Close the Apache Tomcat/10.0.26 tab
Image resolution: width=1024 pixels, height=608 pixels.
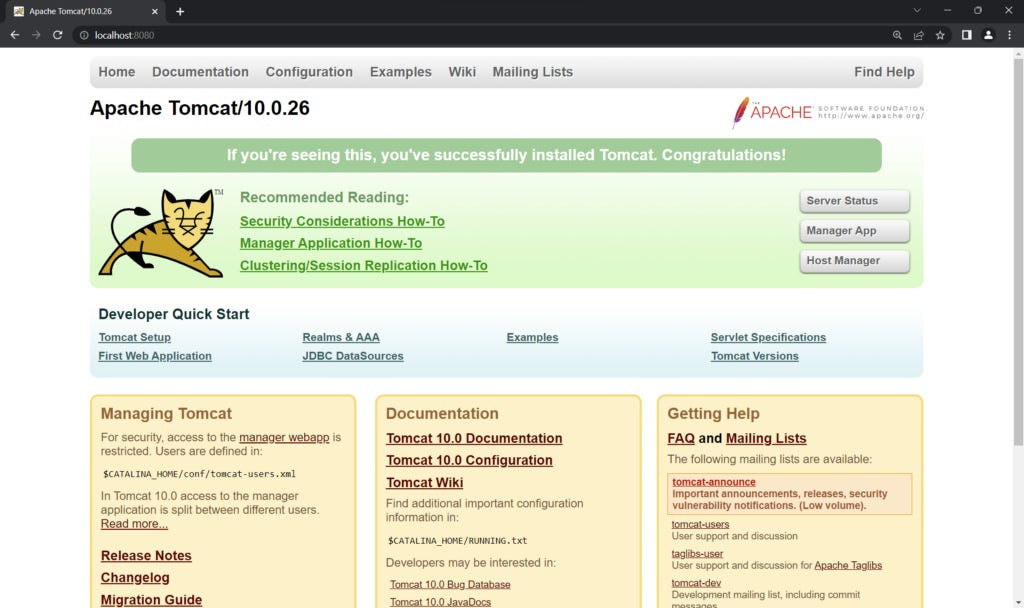click(x=155, y=11)
